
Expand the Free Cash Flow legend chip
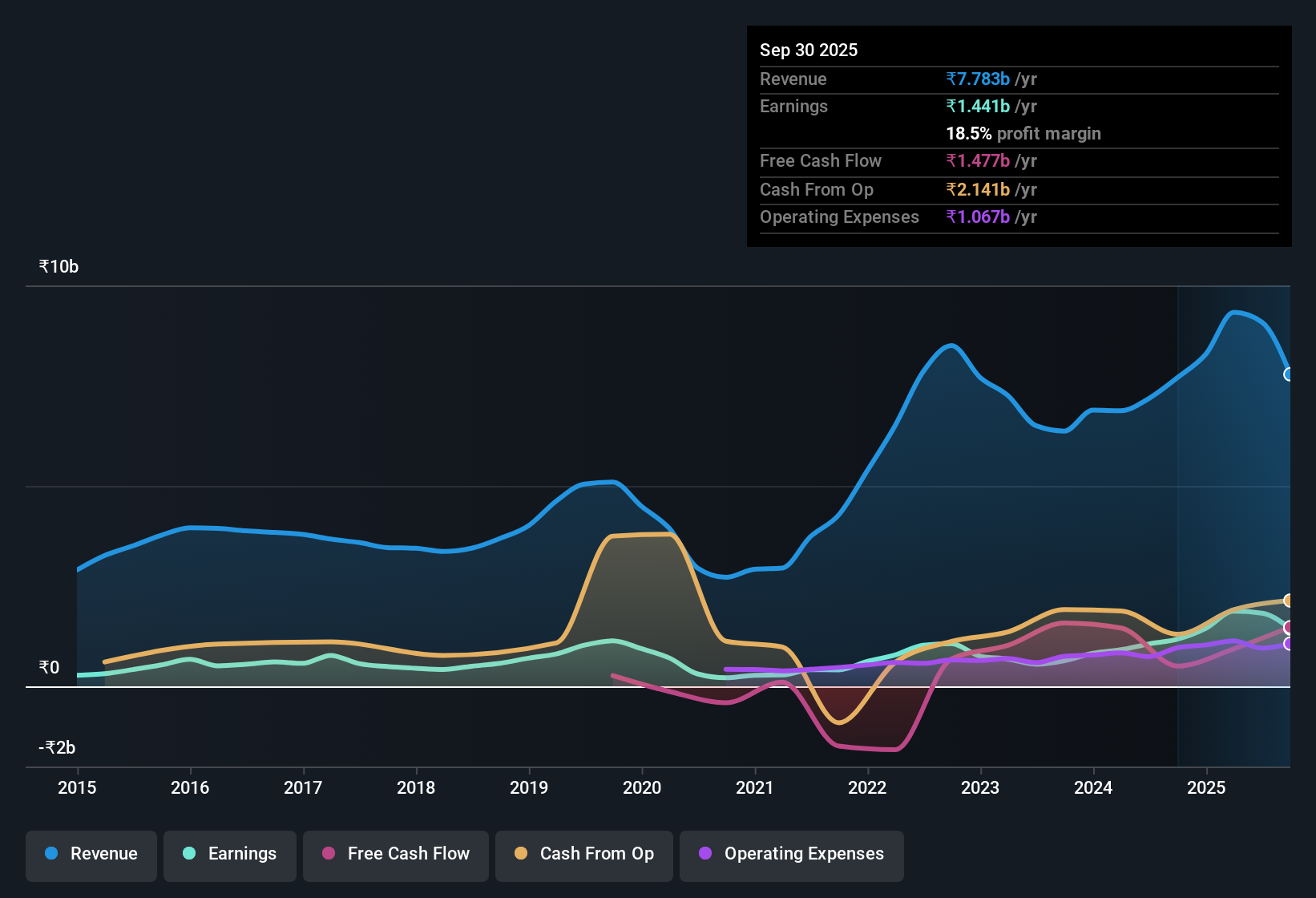coord(395,854)
